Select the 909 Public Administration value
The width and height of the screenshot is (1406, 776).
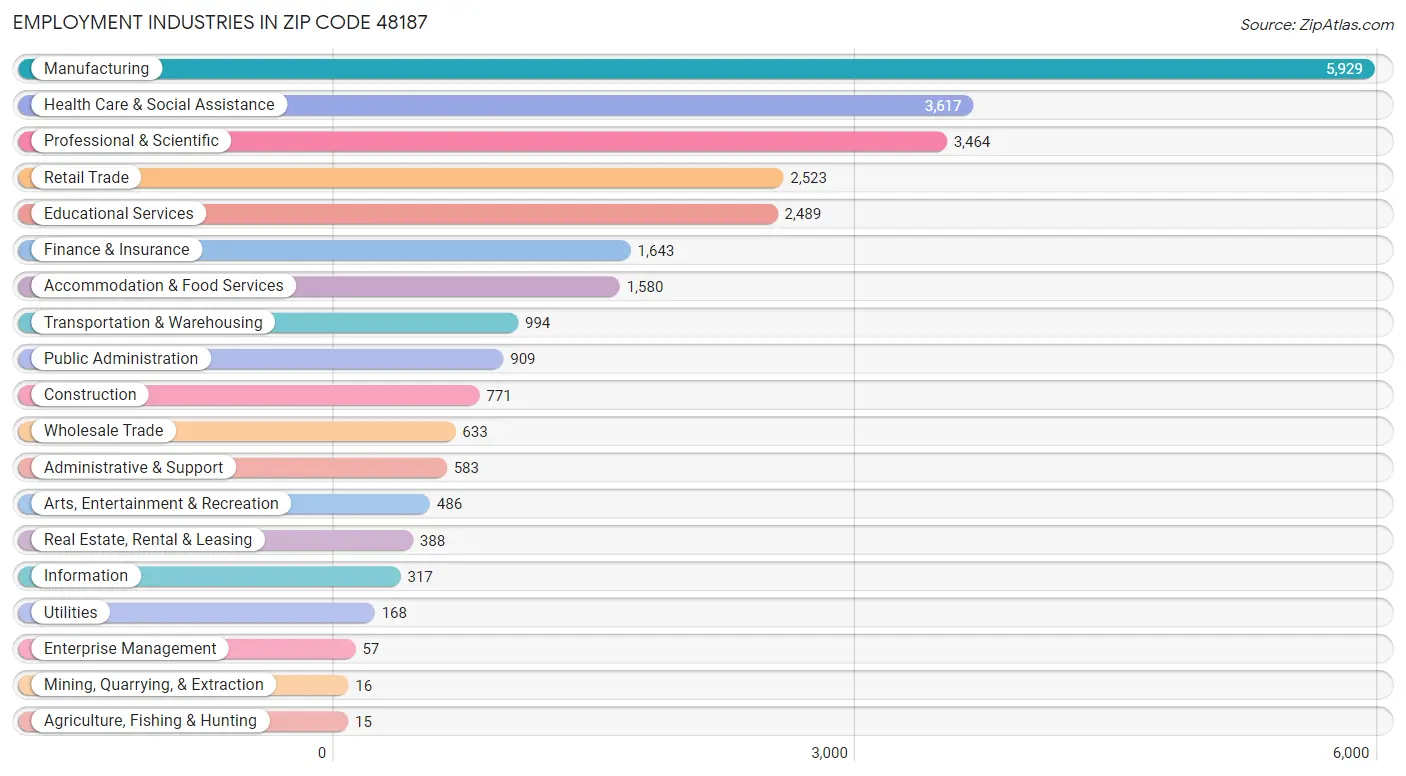522,359
